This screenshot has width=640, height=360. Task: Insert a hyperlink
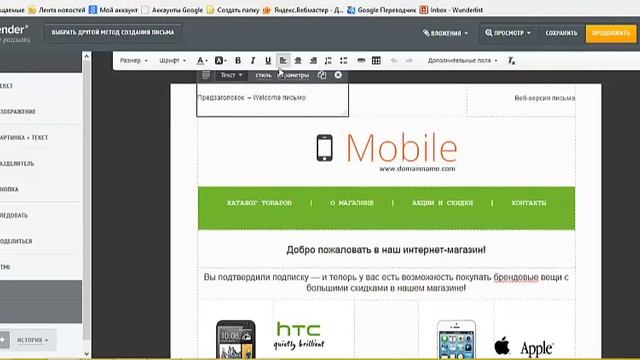coord(361,61)
